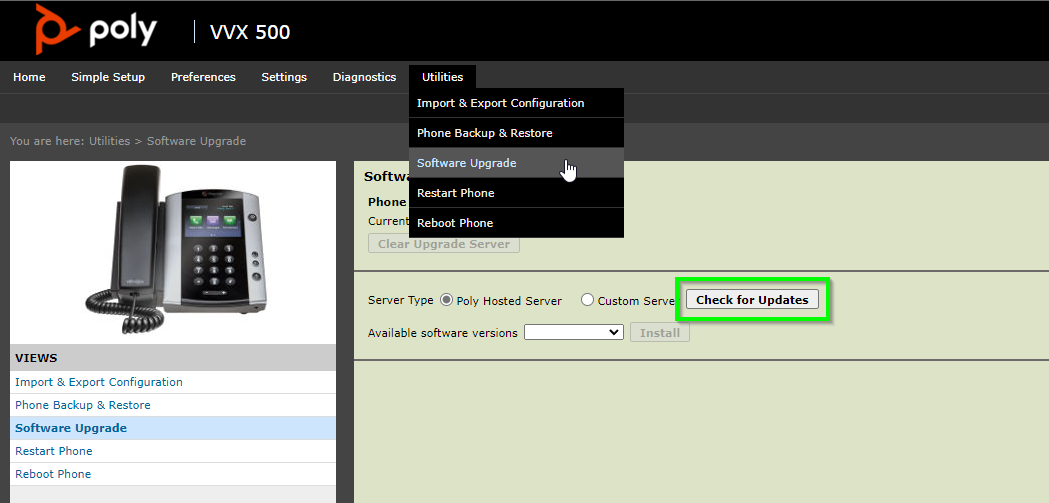
Task: Open the Home menu
Action: click(29, 77)
